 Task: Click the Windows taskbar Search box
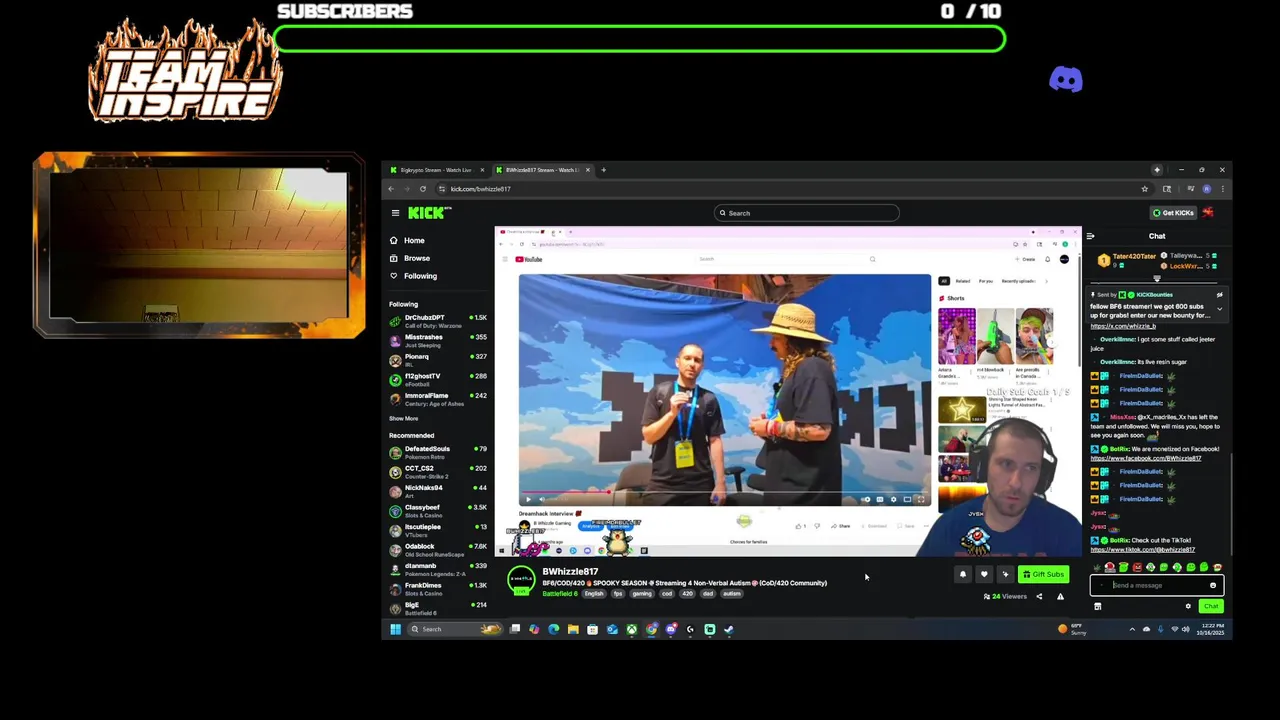tap(455, 629)
